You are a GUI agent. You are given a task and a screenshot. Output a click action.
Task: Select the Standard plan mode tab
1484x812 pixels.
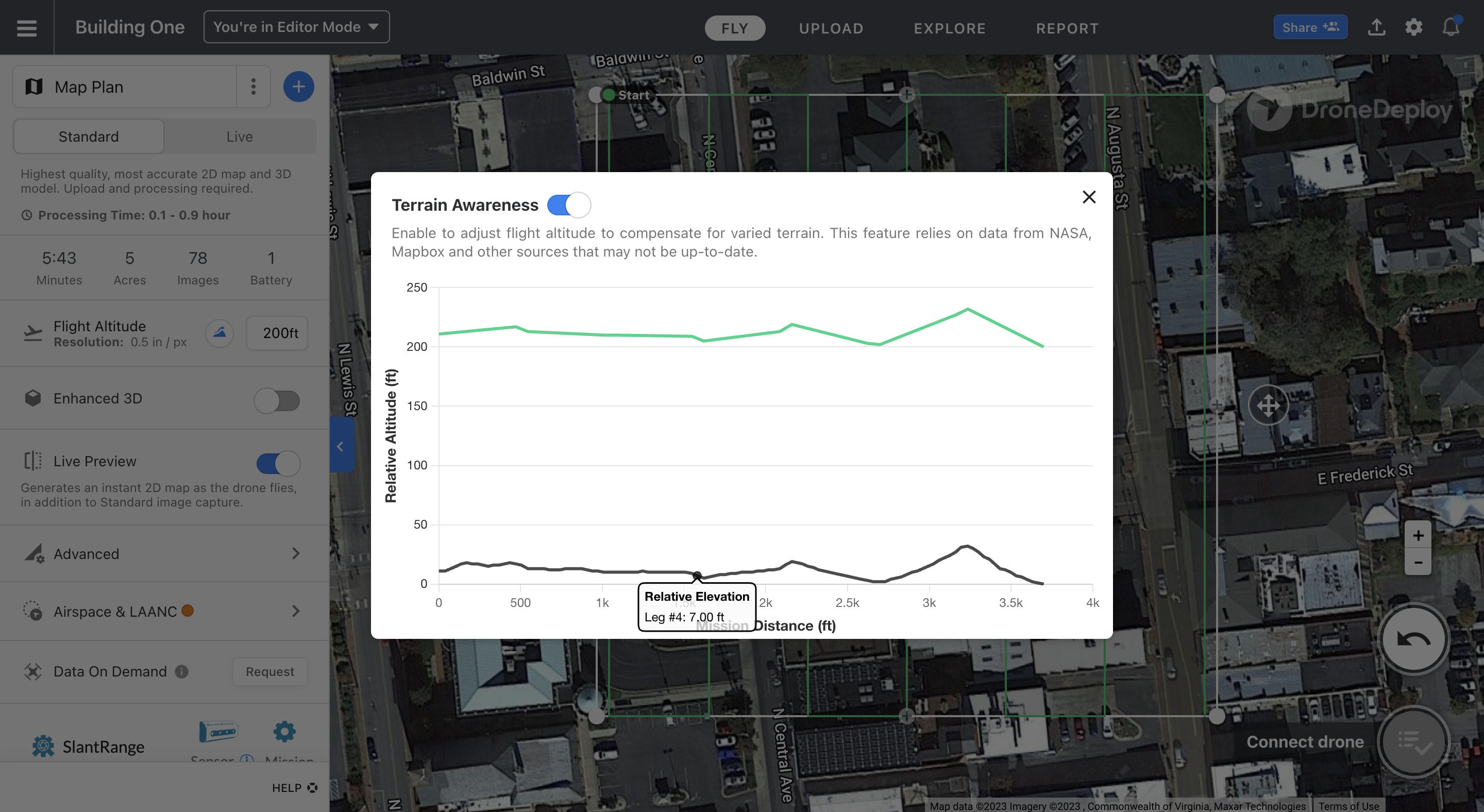[89, 137]
